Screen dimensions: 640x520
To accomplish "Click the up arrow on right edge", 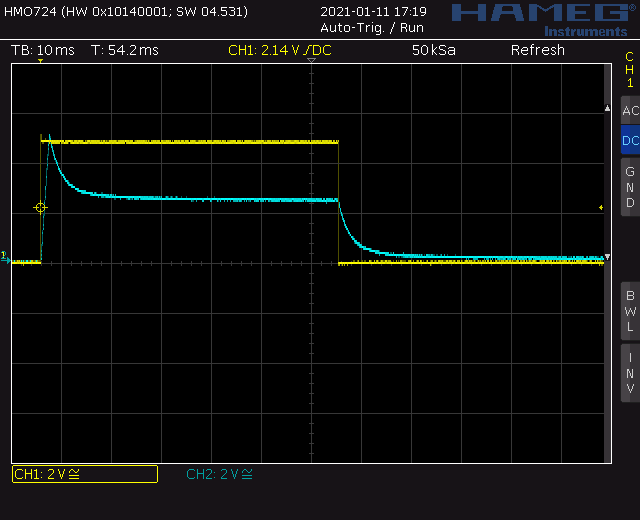I will click(x=606, y=108).
